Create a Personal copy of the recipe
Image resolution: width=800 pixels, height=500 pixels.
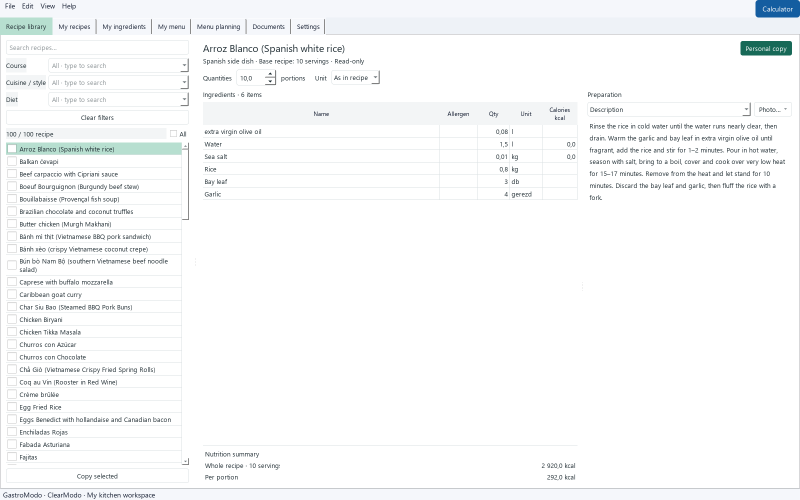pyautogui.click(x=766, y=48)
